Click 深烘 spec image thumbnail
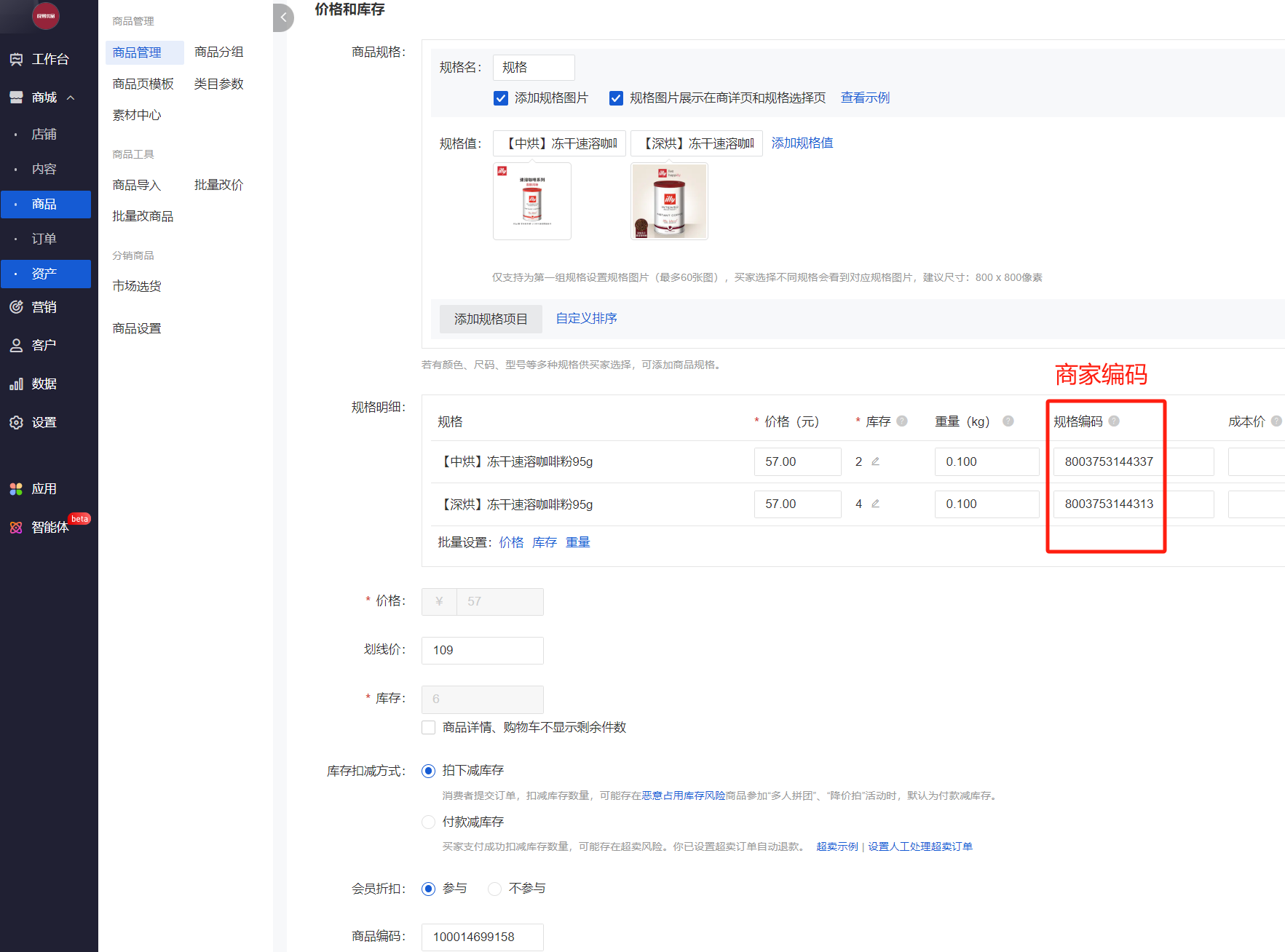This screenshot has width=1285, height=952. click(x=669, y=202)
